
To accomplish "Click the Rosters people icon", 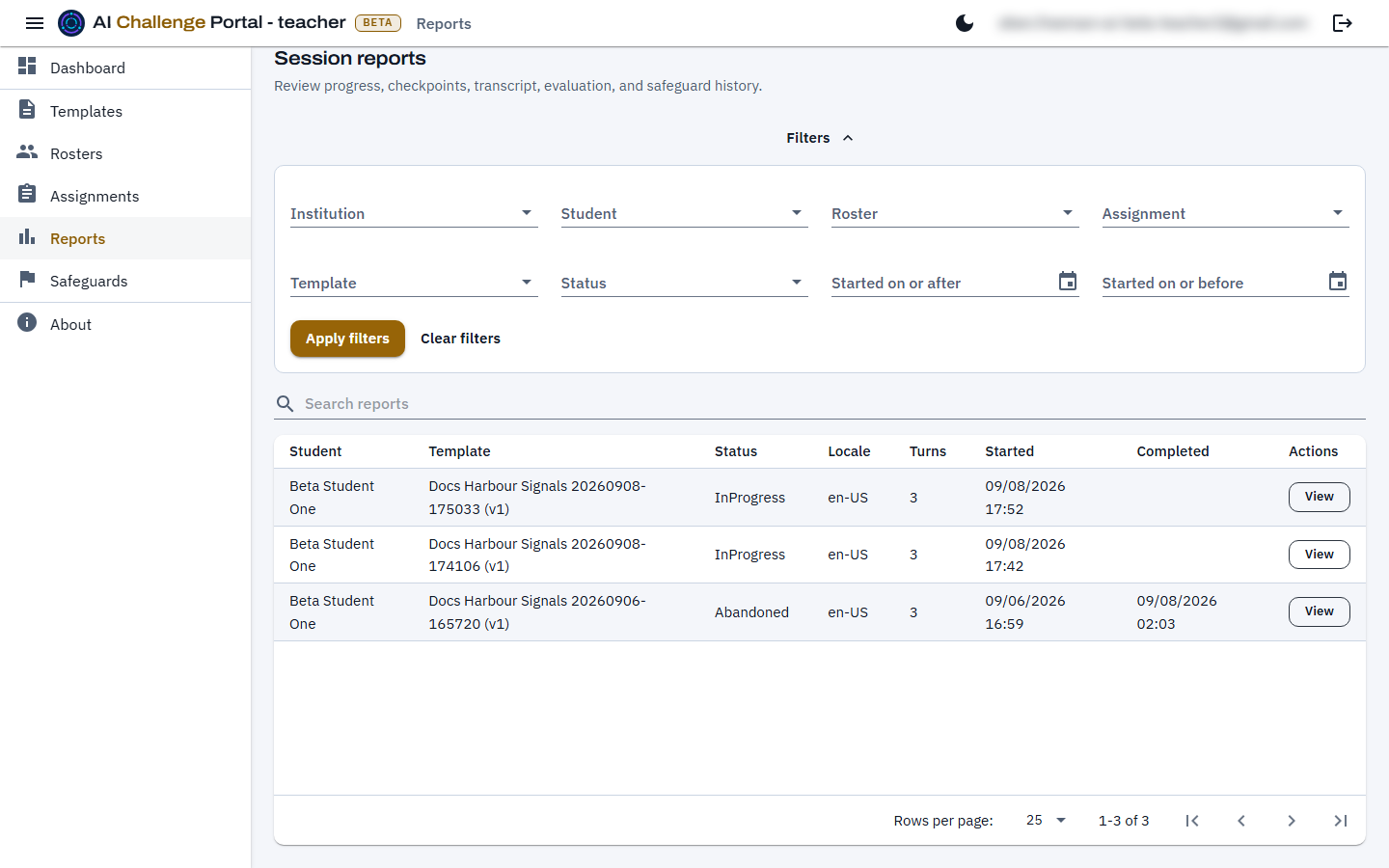I will [27, 152].
